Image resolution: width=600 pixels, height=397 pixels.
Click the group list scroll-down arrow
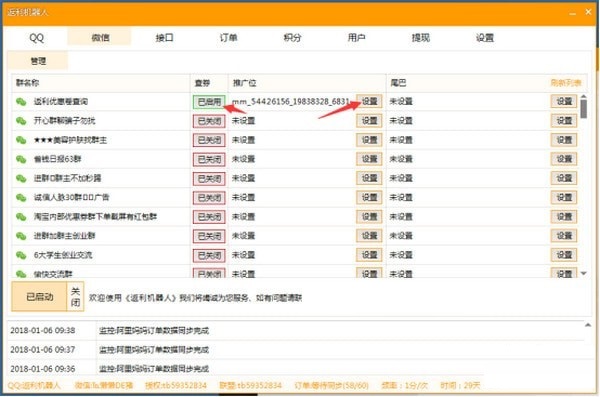tap(584, 273)
